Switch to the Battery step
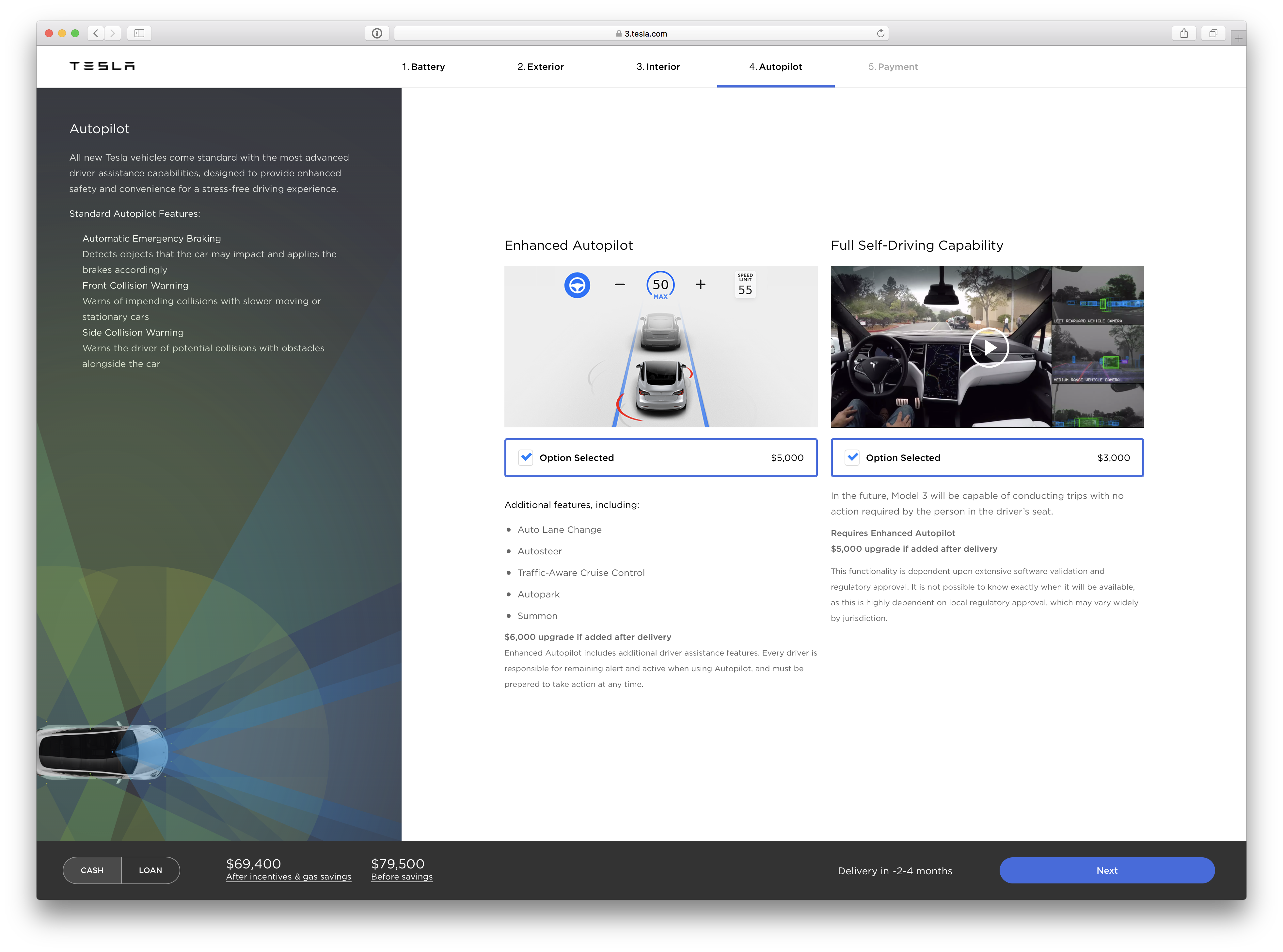The image size is (1283, 952). click(424, 66)
